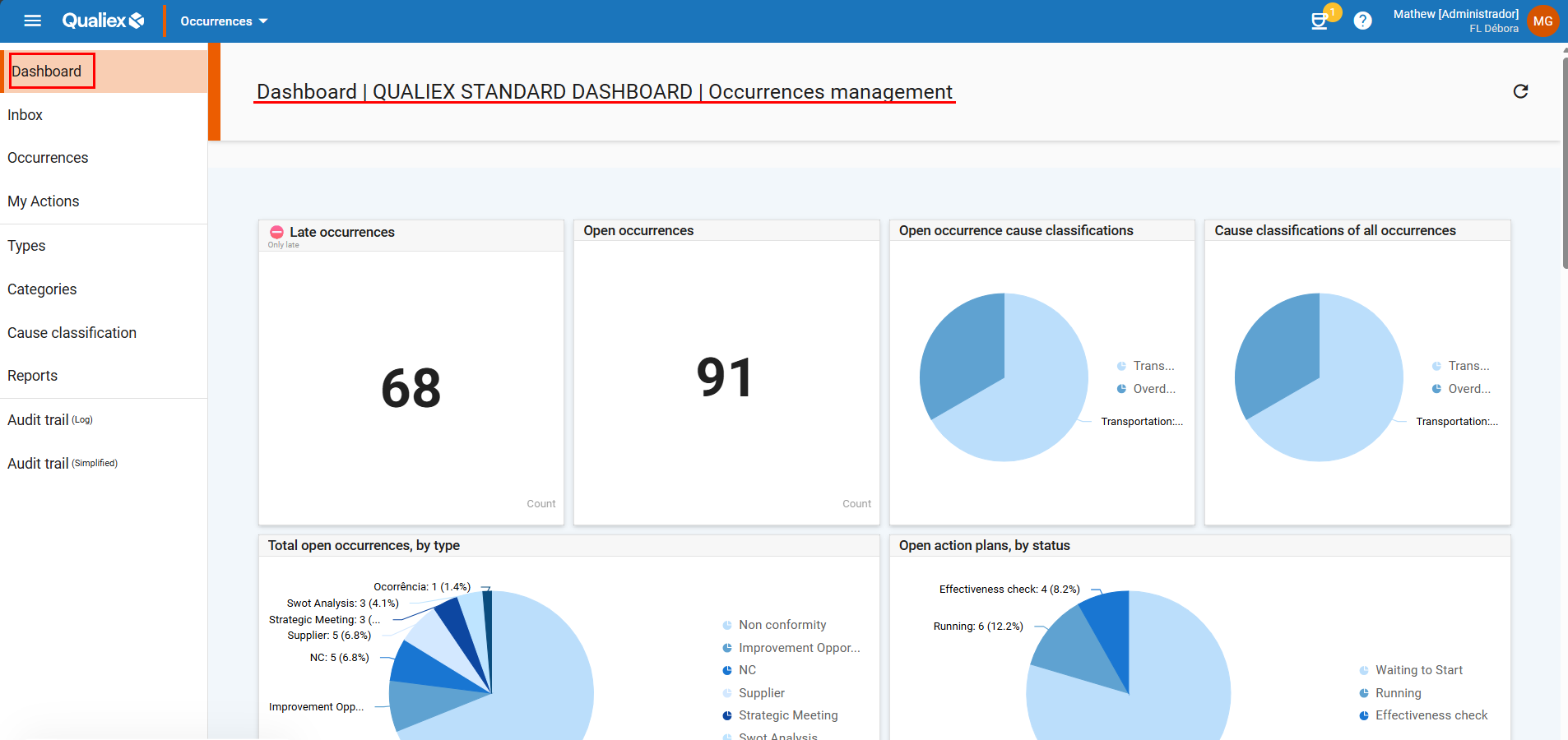Click the MG user avatar
The height and width of the screenshot is (740, 1568).
(1542, 21)
